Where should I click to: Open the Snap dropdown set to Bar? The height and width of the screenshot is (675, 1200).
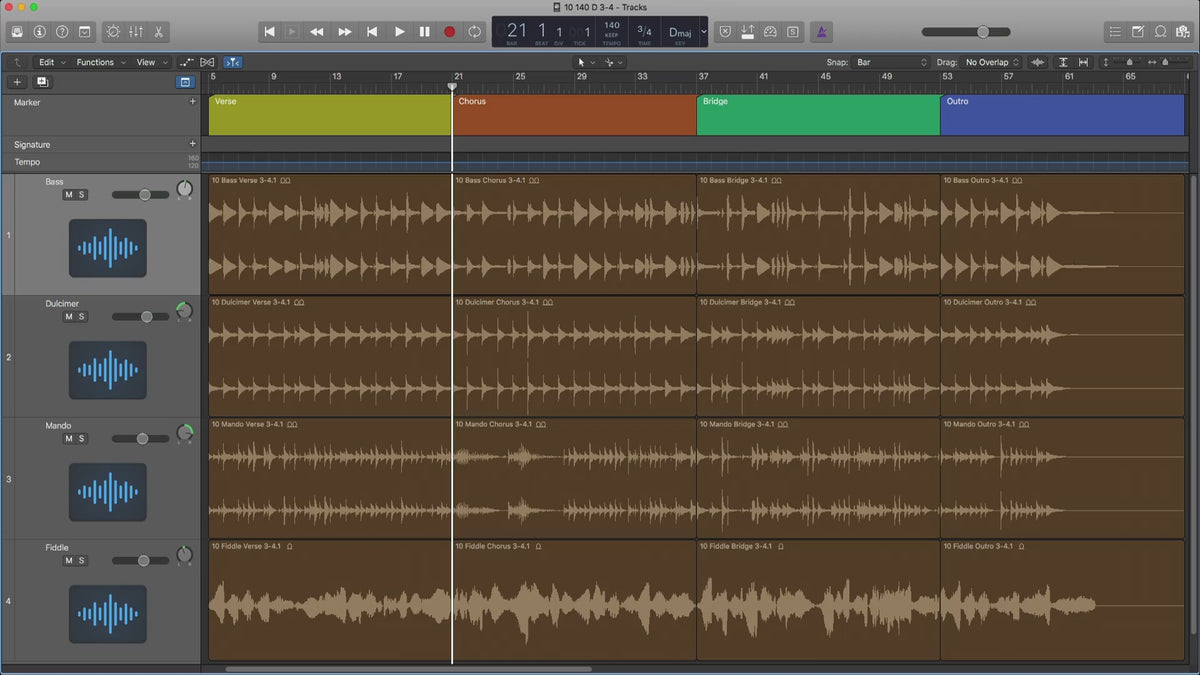point(891,62)
